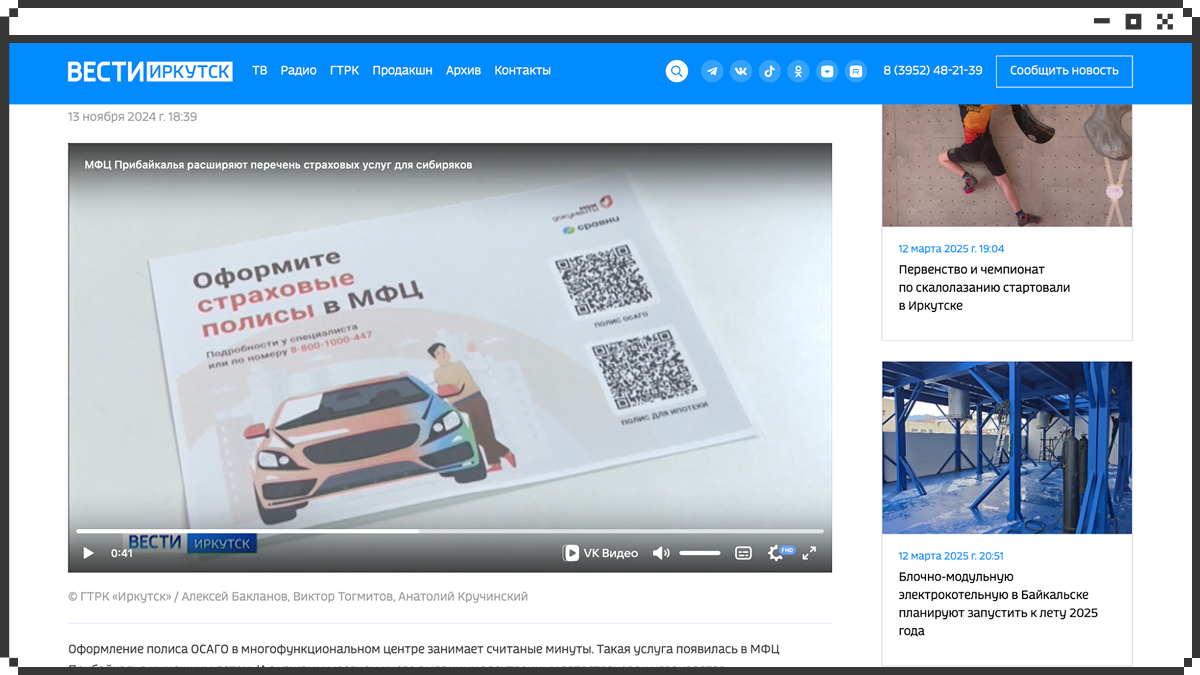Click the © ГТРК «Иркутск» credits line
Viewport: 1200px width, 675px height.
[x=298, y=596]
